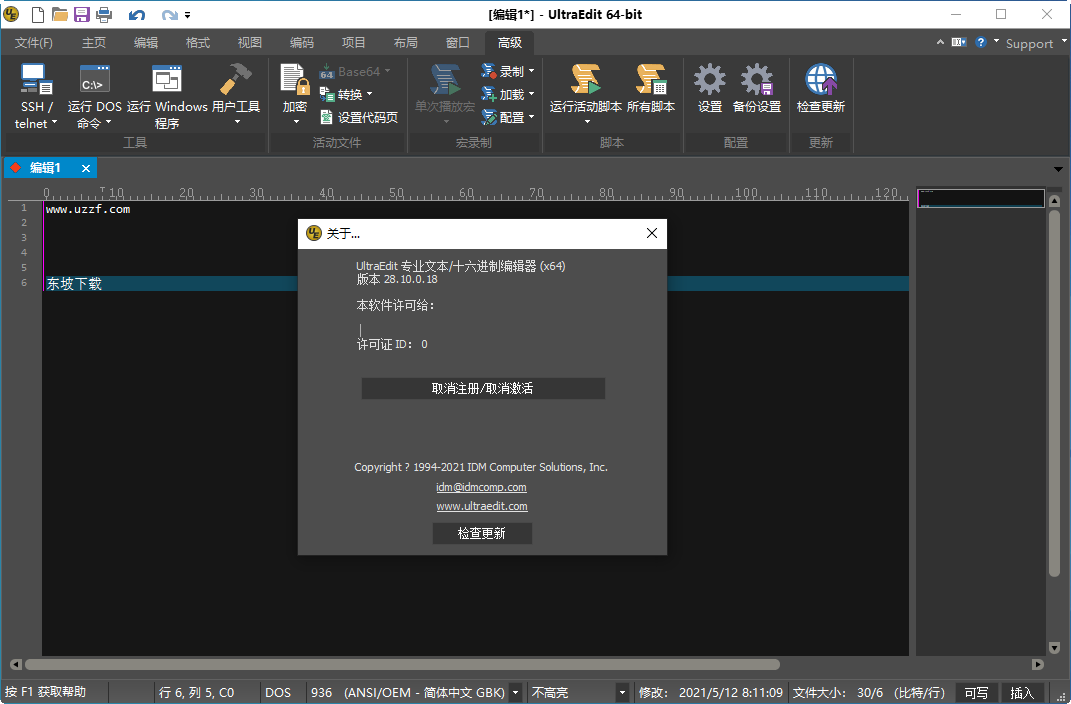Switch to the Edit (编辑) ribbon tab
This screenshot has width=1071, height=704.
point(145,43)
